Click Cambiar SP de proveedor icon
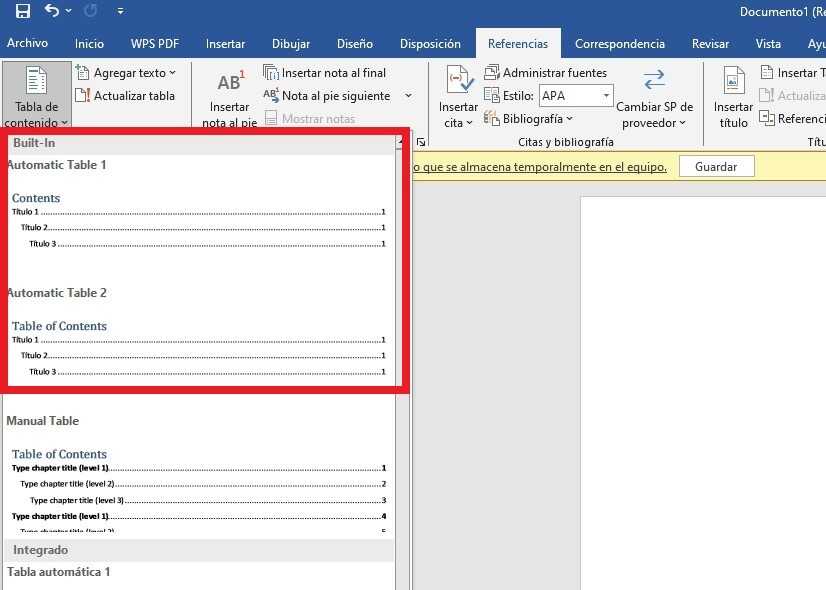Image resolution: width=826 pixels, height=590 pixels. (654, 82)
